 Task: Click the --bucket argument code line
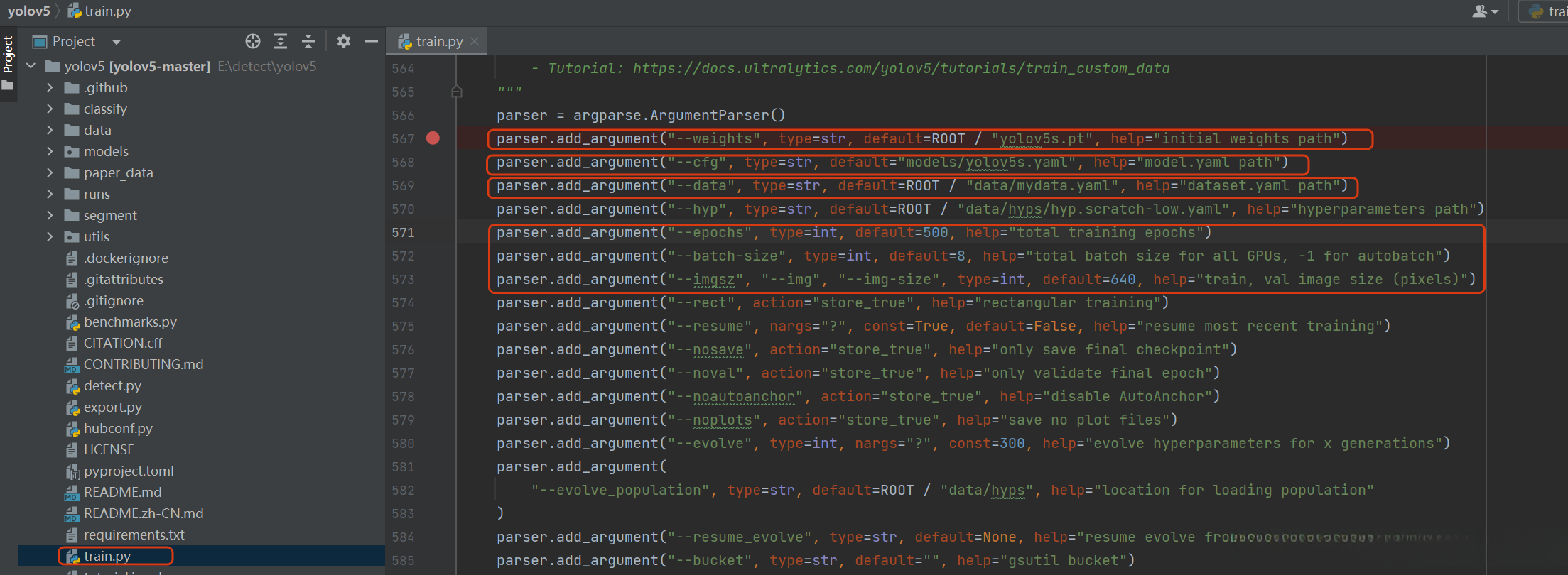(x=816, y=560)
